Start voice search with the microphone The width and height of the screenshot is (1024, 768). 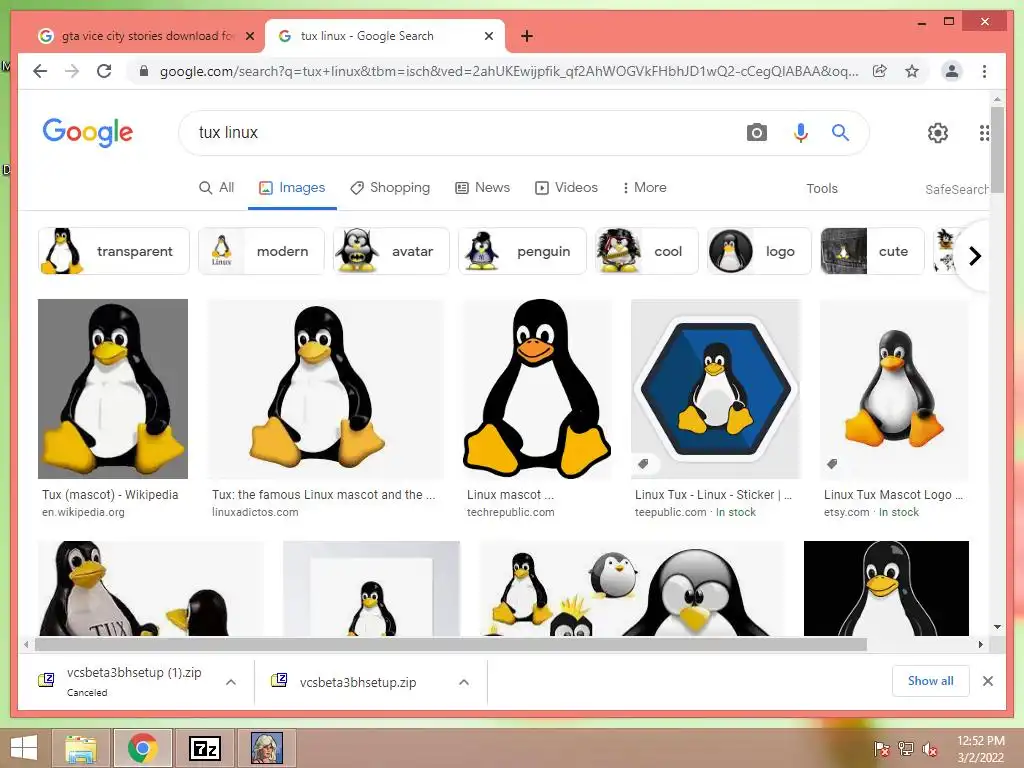click(801, 133)
